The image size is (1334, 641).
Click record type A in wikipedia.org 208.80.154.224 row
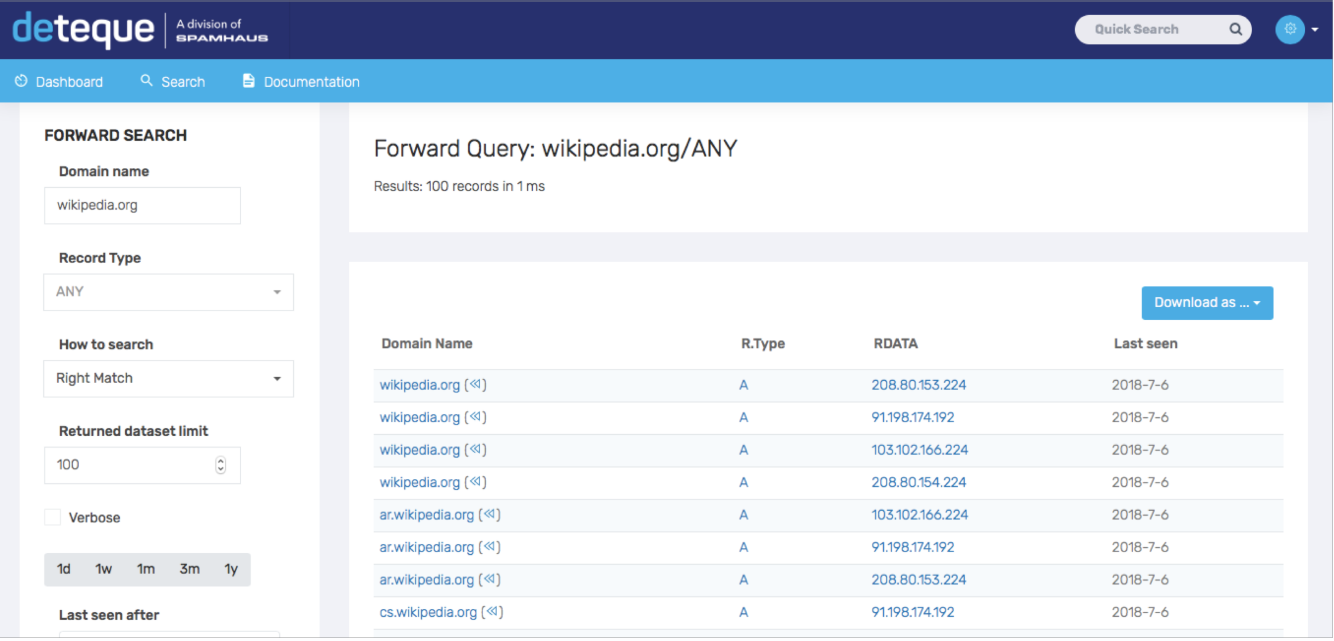(744, 482)
